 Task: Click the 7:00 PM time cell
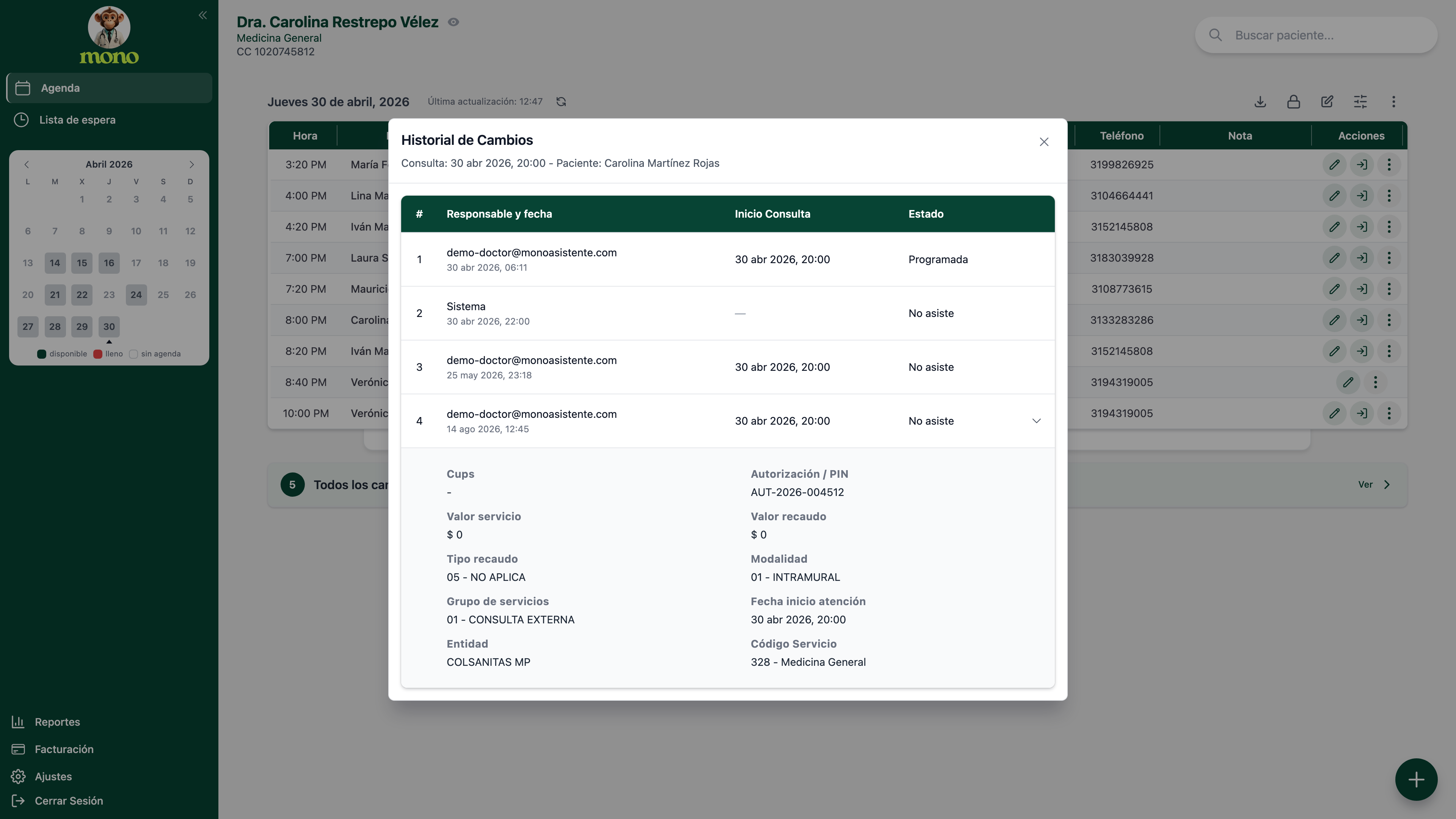305,258
